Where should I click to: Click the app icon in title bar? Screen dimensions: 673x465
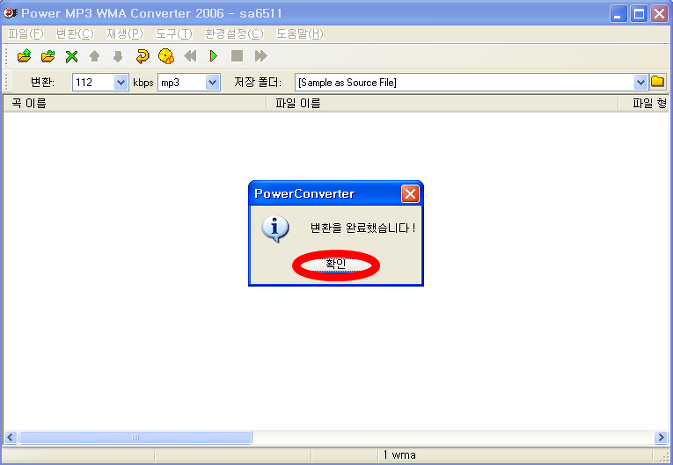point(10,13)
